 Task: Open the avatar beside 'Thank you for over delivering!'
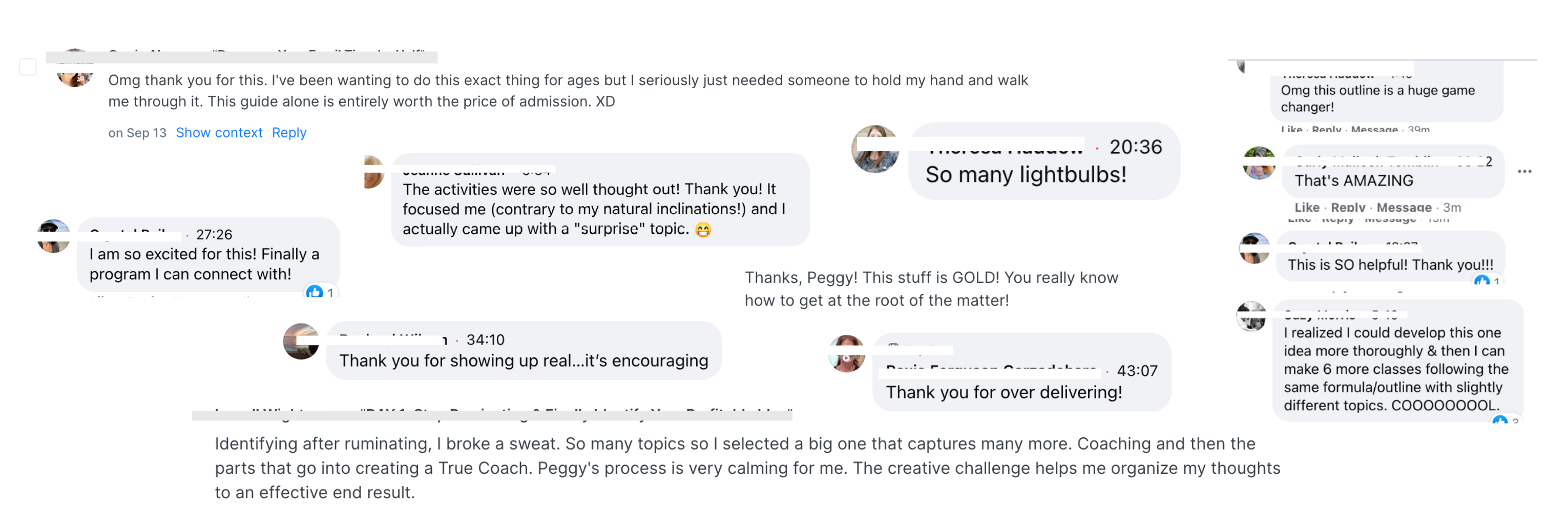point(847,353)
